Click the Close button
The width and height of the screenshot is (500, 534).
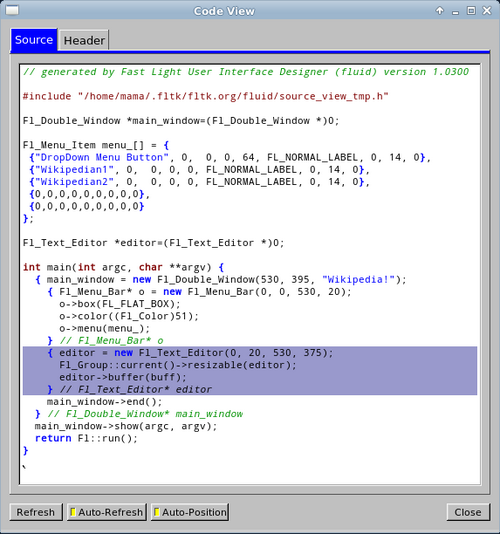pos(468,512)
